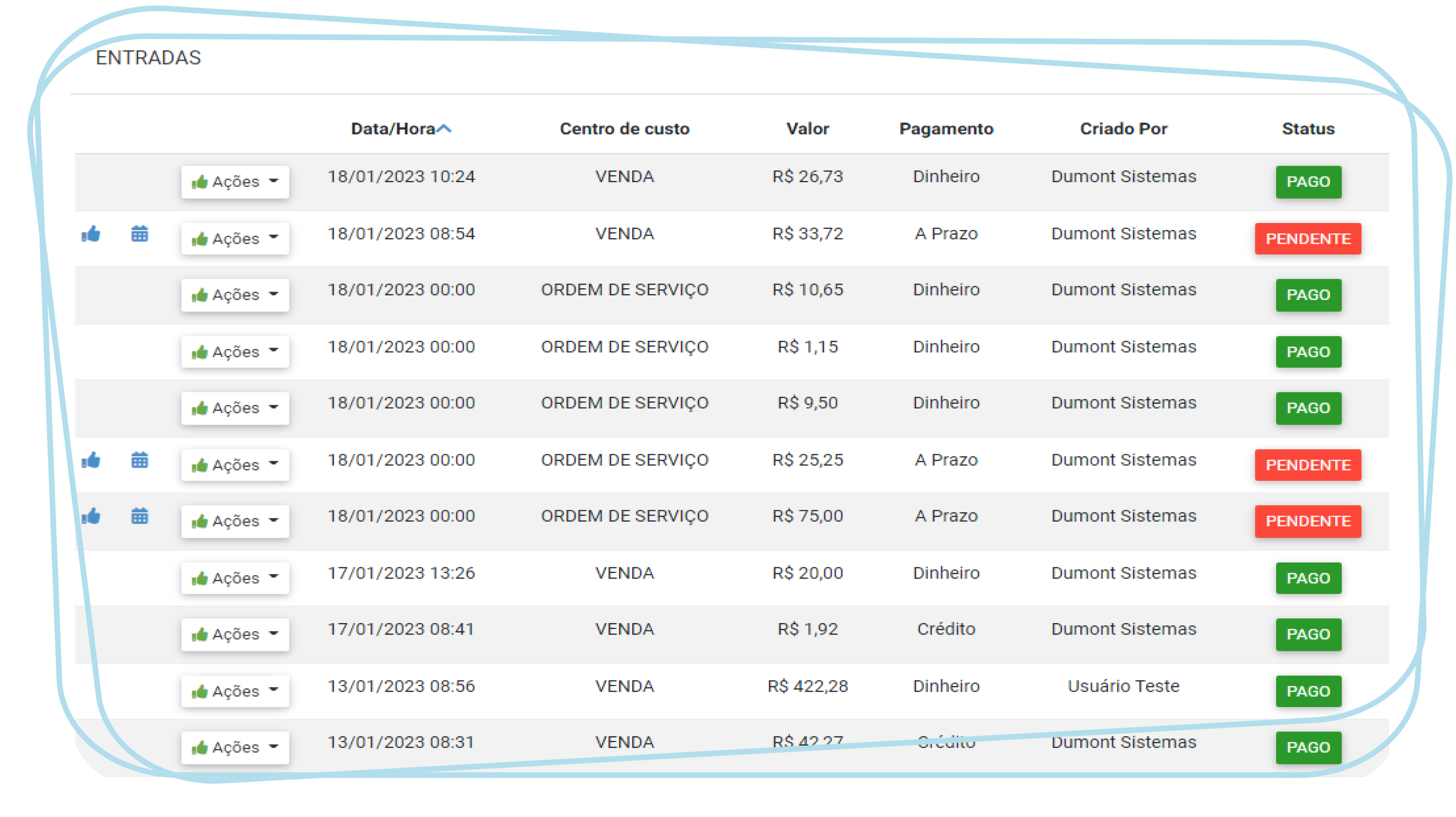Click Crédito payment for 17/01/2023 08:41
1456x817 pixels.
[946, 629]
